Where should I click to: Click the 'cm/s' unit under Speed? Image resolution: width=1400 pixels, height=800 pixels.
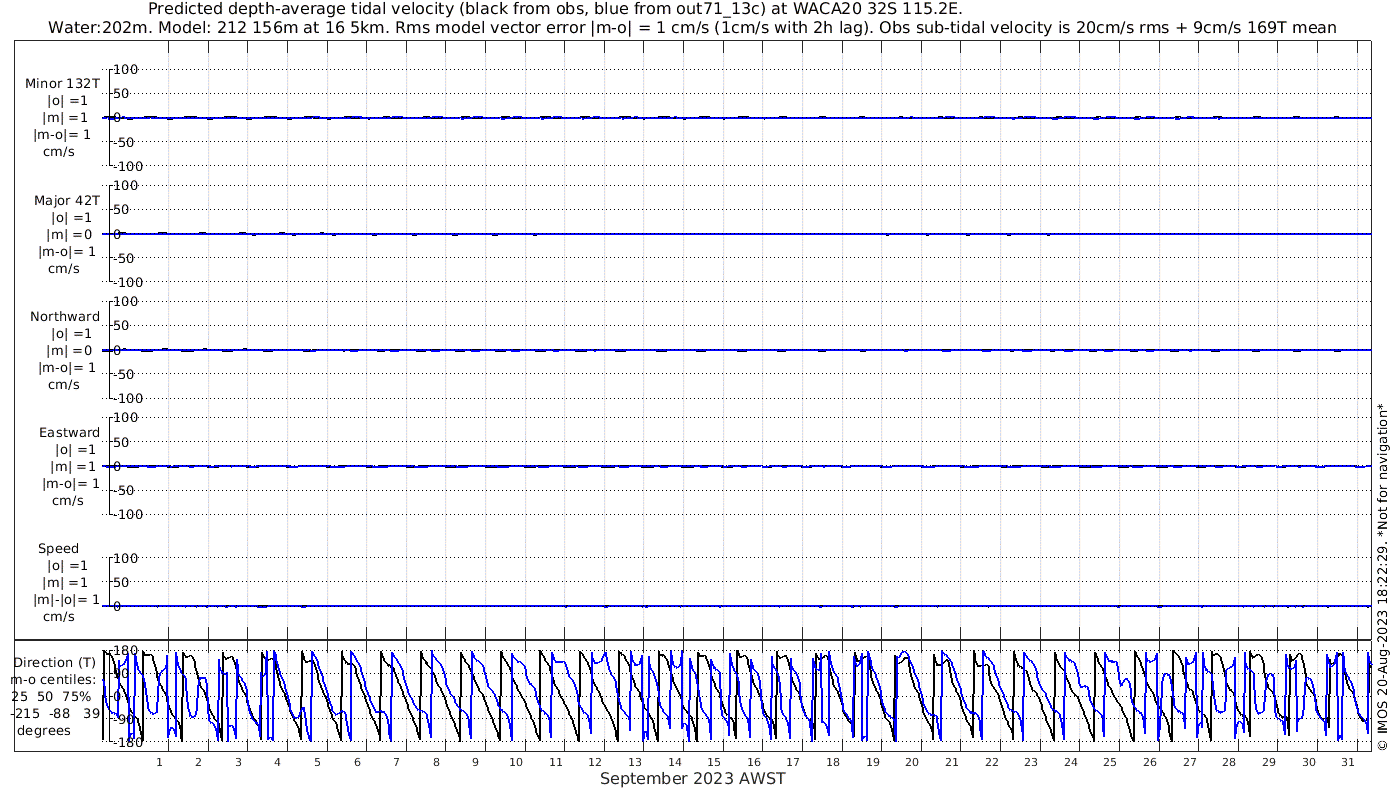(x=59, y=616)
